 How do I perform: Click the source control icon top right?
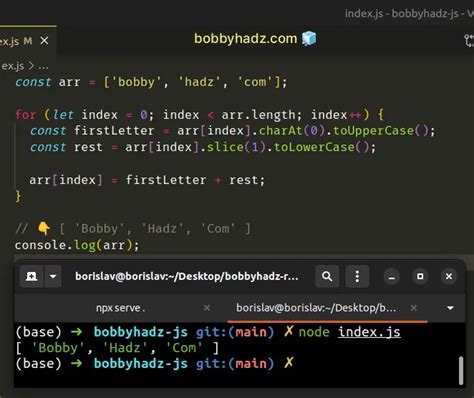click(x=469, y=41)
